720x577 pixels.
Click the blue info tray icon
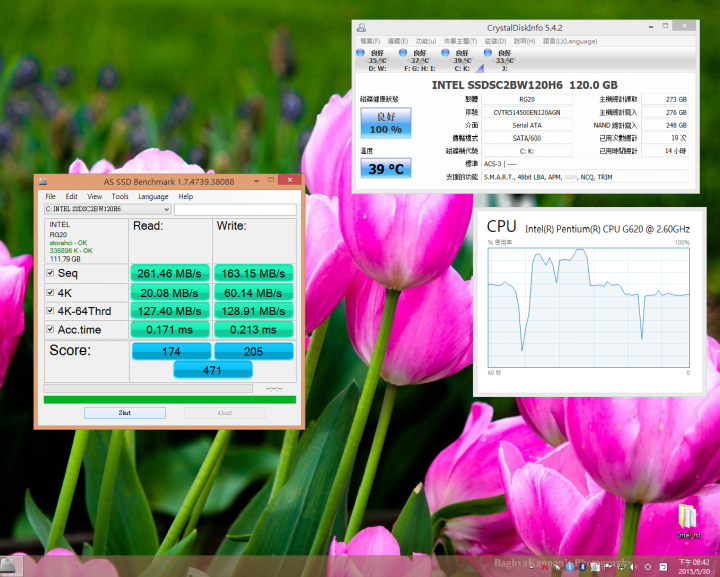click(570, 567)
